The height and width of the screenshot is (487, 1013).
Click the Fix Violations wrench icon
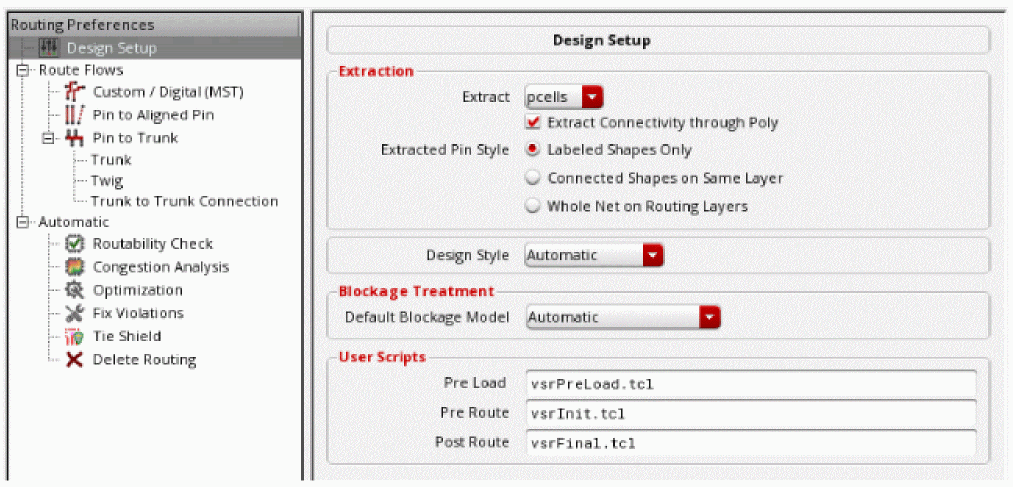(x=75, y=313)
